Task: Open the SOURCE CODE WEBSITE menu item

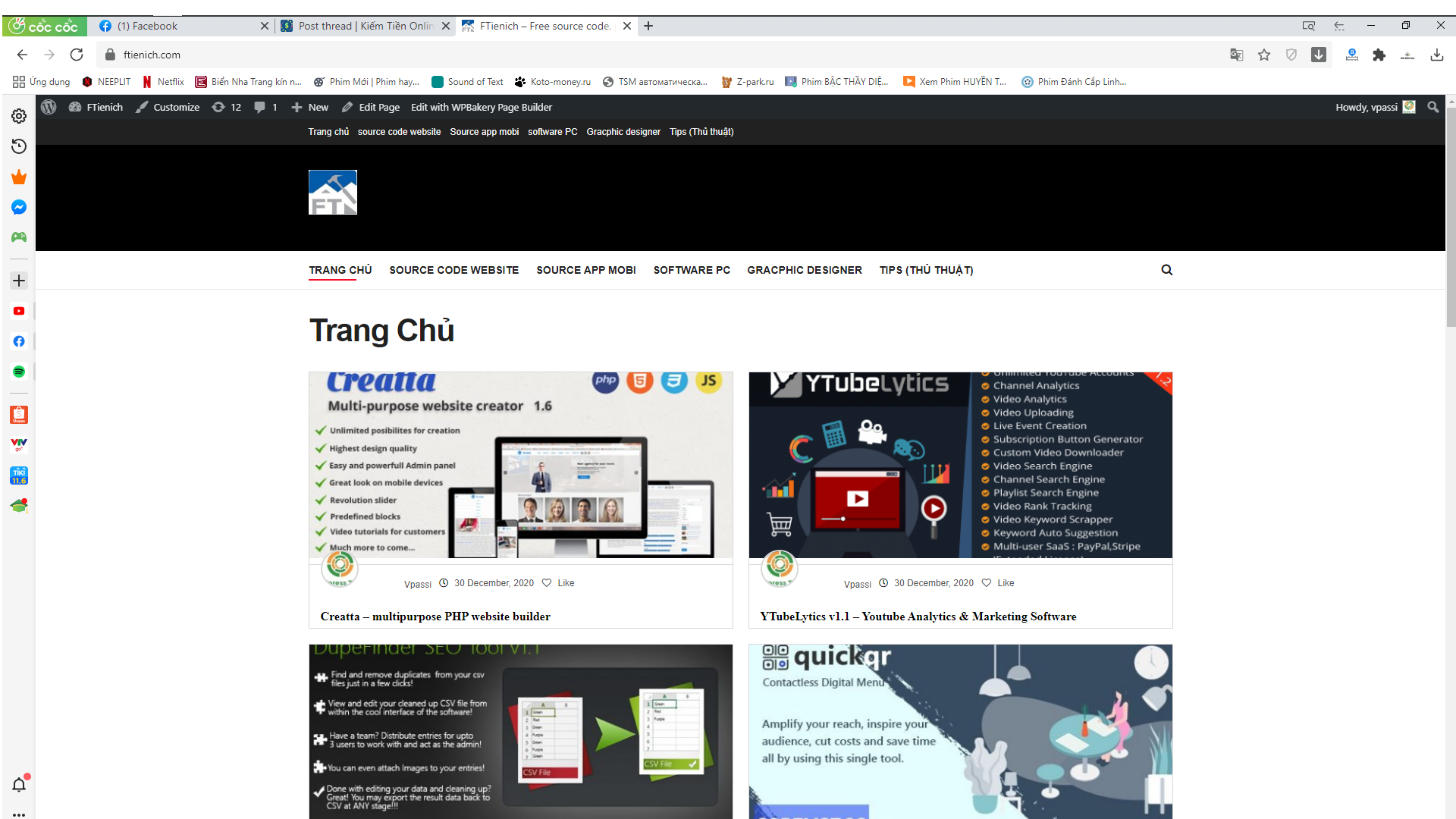Action: 453,270
